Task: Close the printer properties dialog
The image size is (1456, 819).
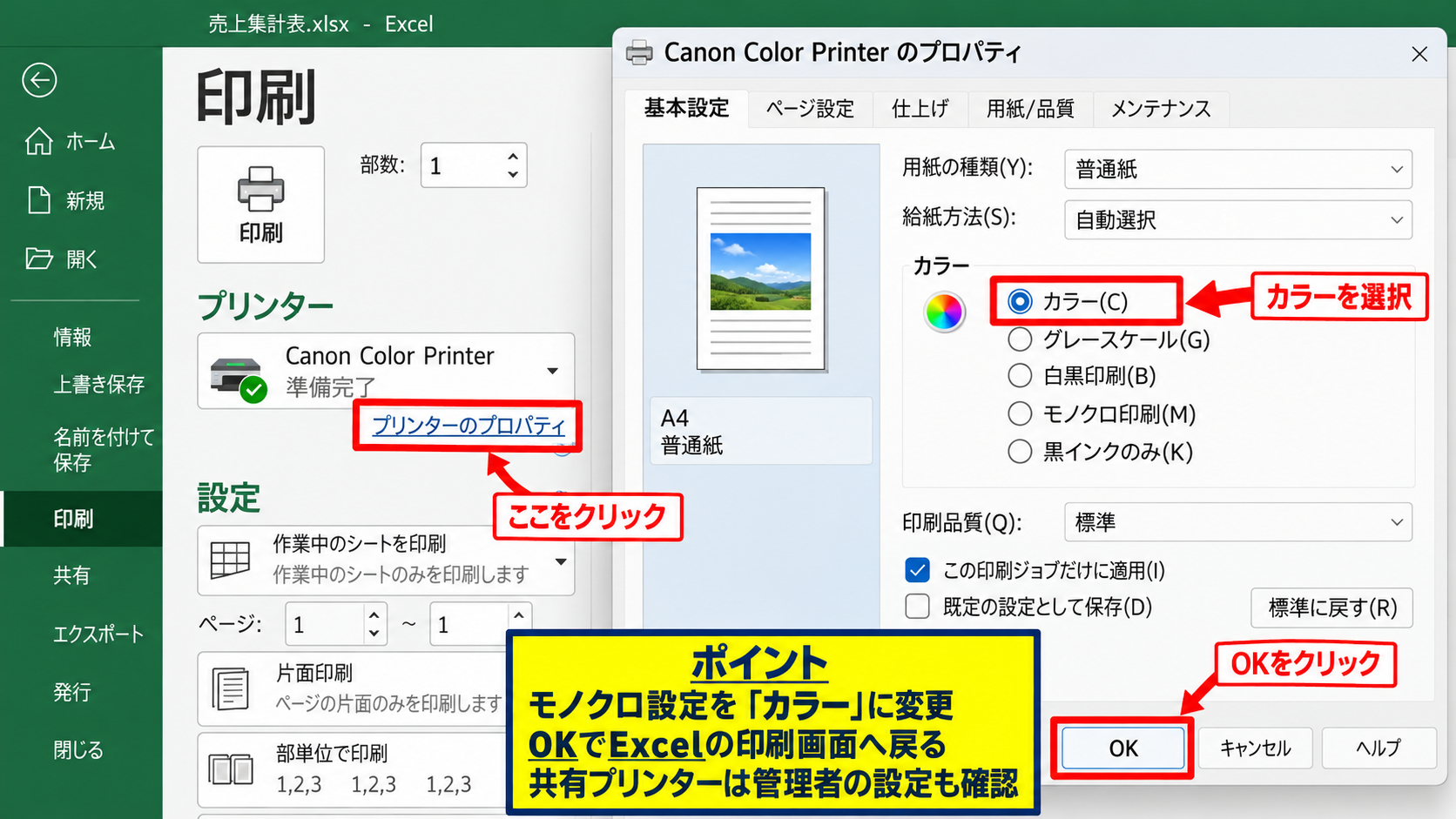Action: [1419, 54]
